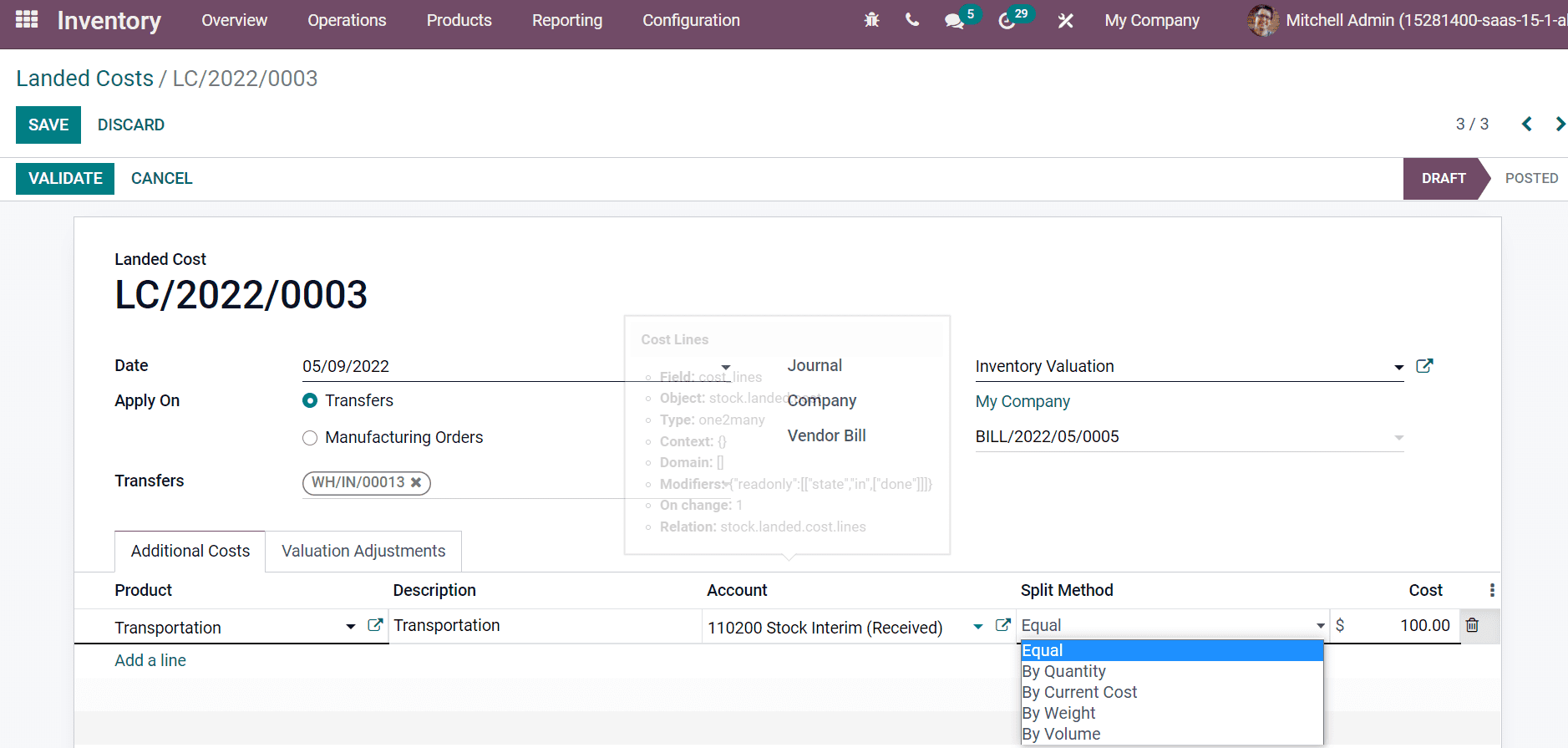Viewport: 1568px width, 748px height.
Task: Choose By Current Cost split method
Action: [1172, 692]
